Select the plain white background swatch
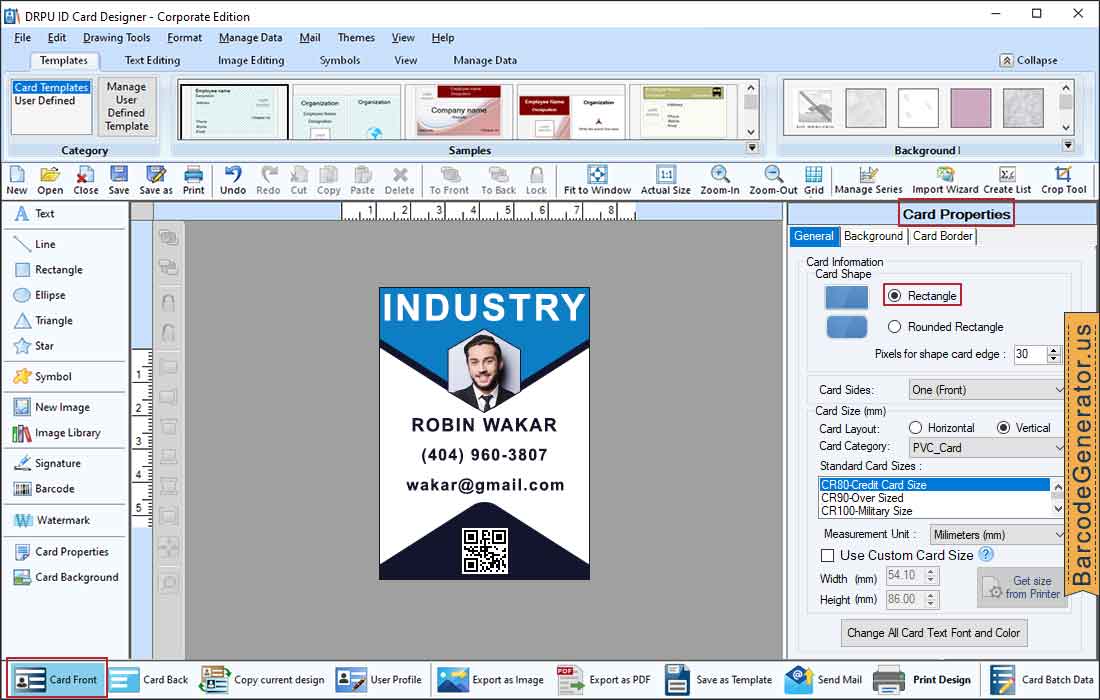Viewport: 1100px width, 700px height. (918, 108)
